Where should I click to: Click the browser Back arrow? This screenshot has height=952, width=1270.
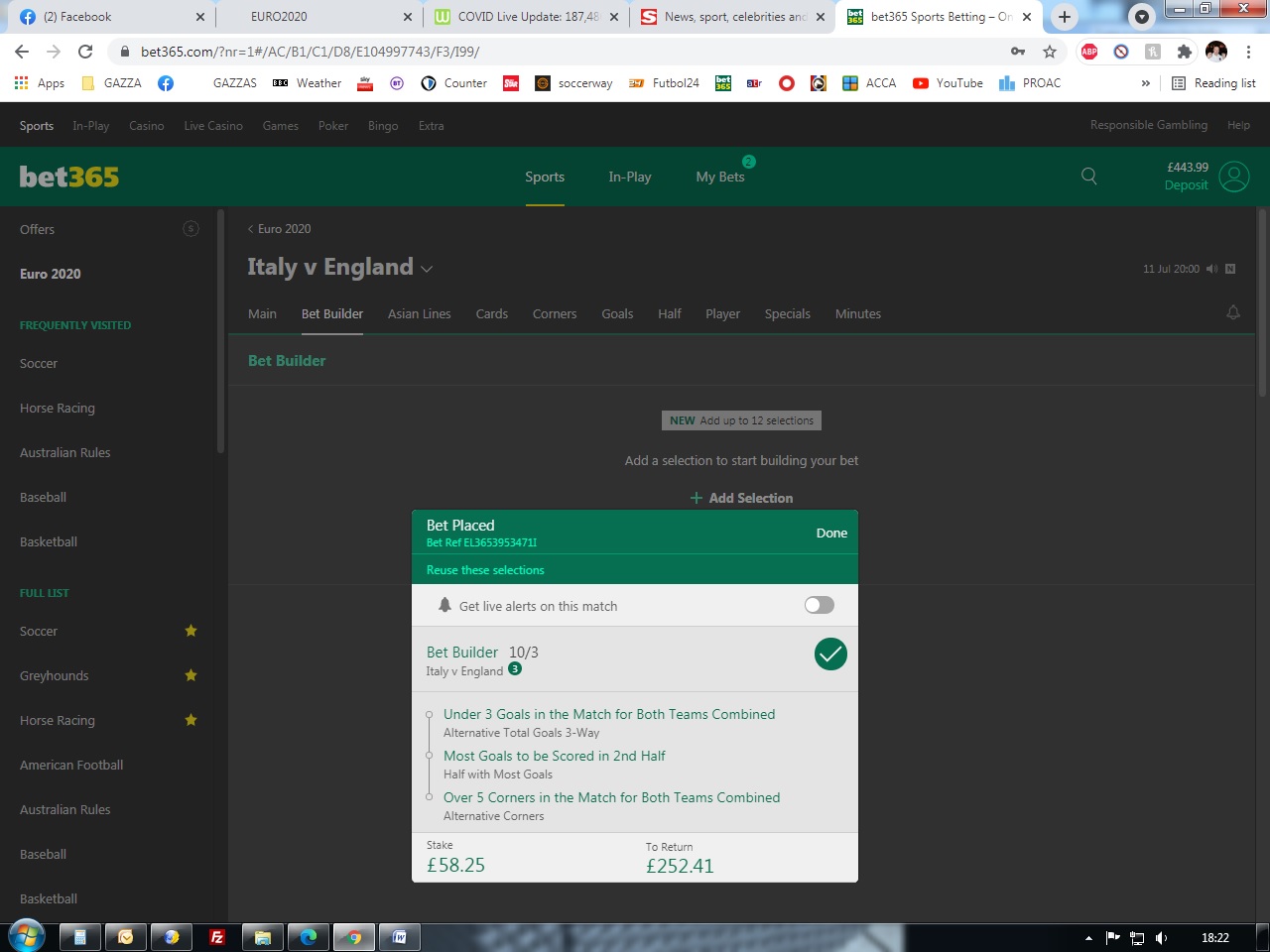[x=22, y=52]
